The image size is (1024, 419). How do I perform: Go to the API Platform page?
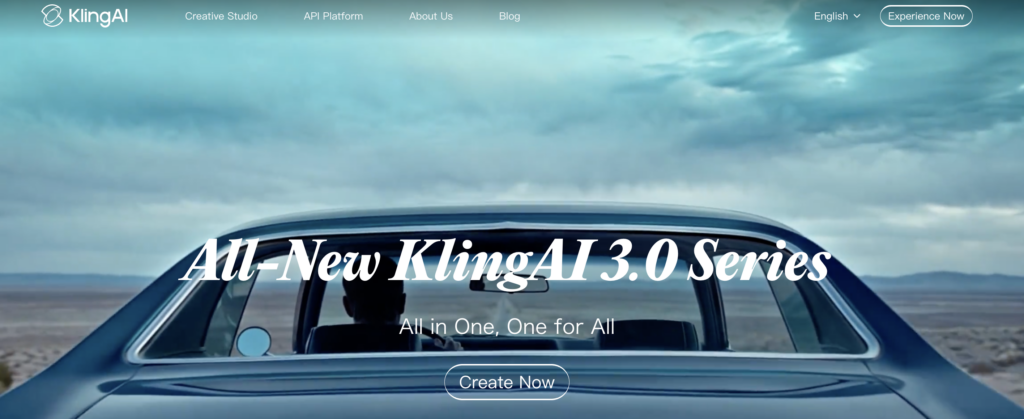click(x=333, y=16)
